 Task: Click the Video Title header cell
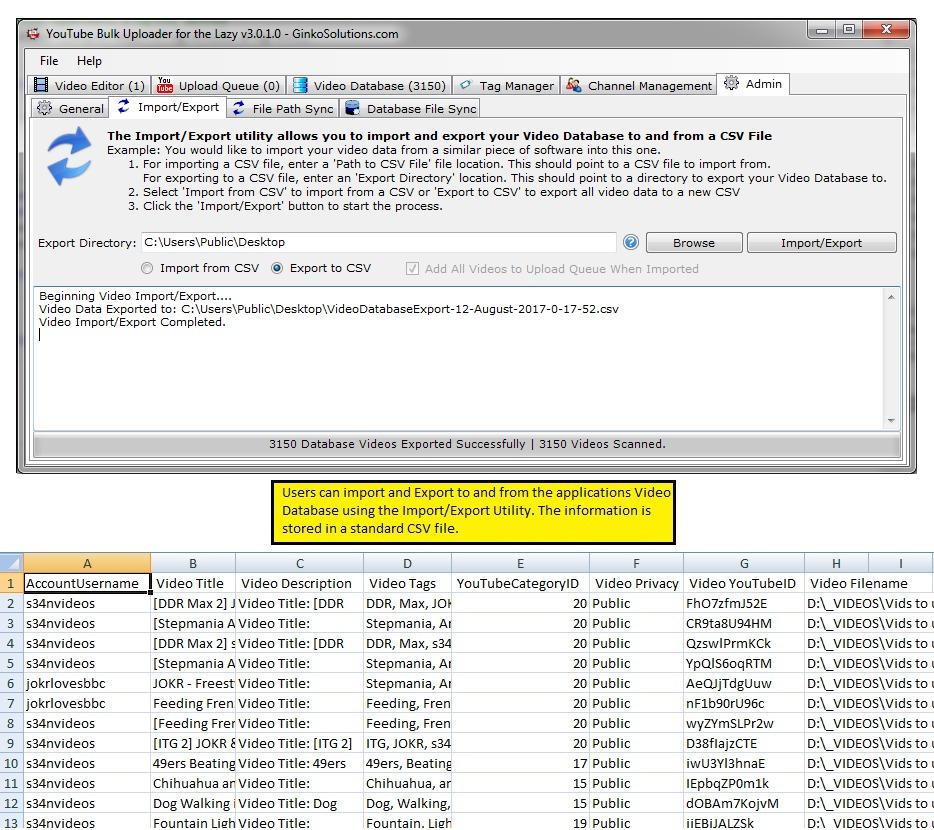tap(193, 583)
